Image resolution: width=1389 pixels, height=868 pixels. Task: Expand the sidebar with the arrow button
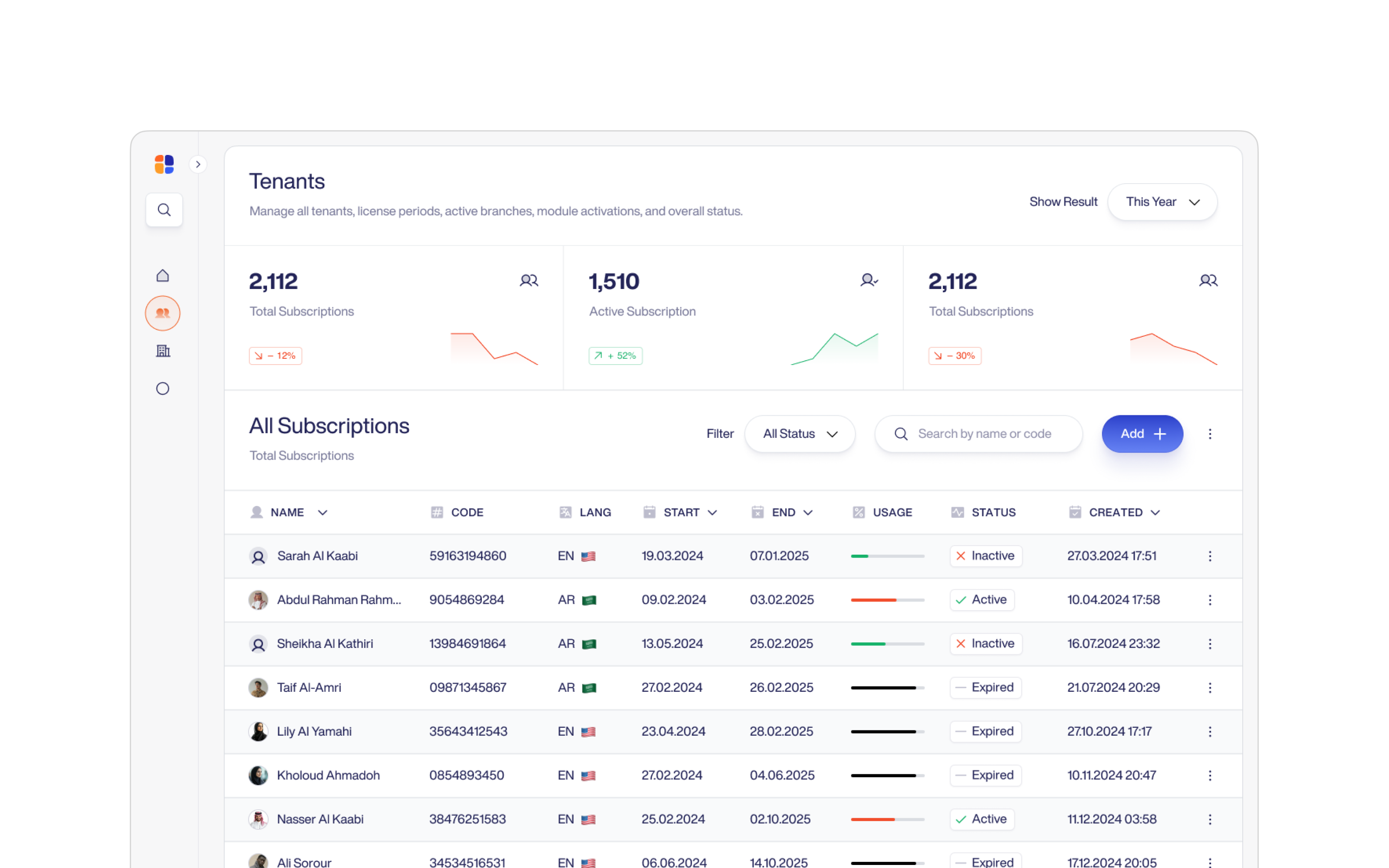(198, 164)
